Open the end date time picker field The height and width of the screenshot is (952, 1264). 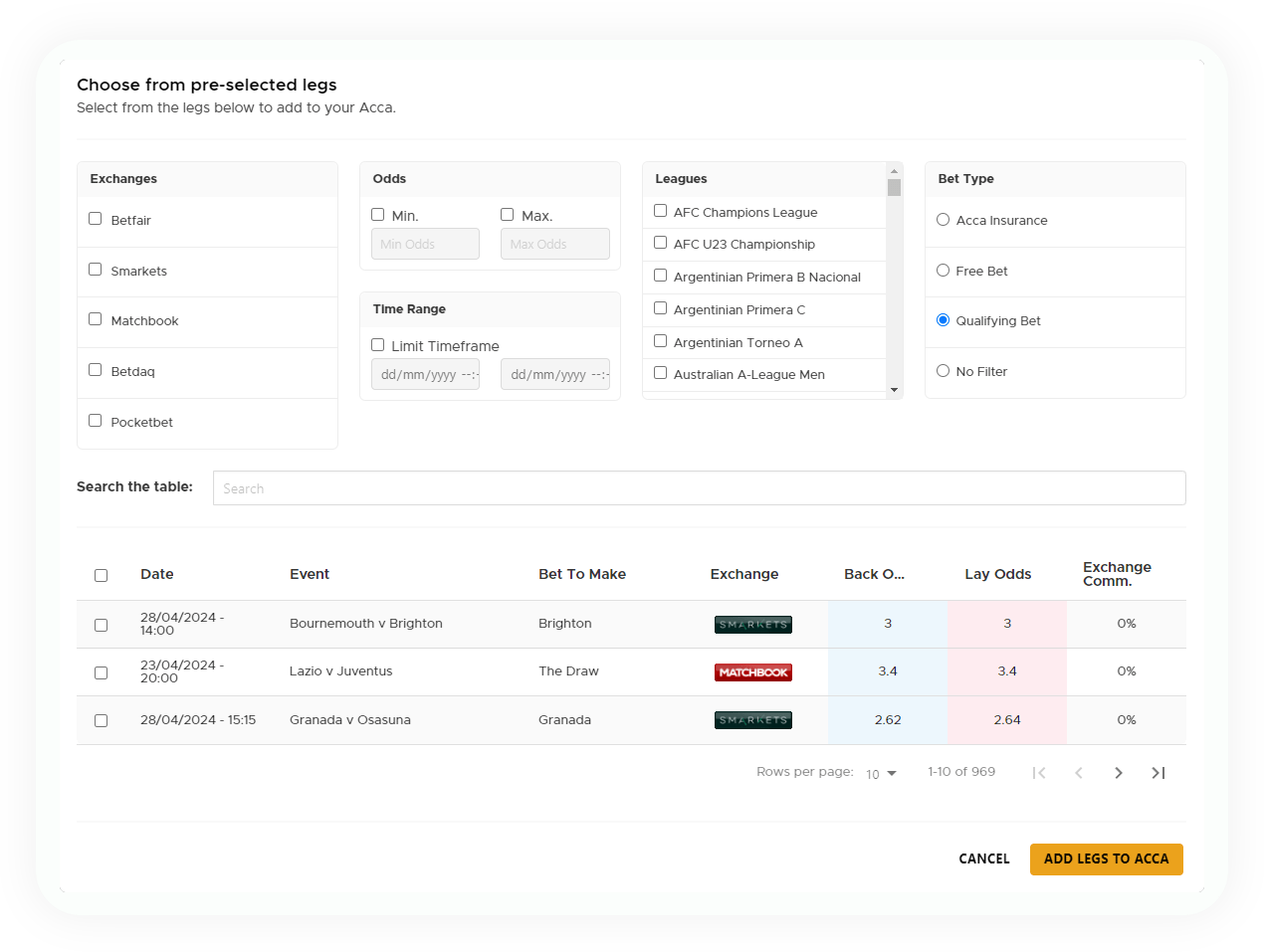click(x=554, y=375)
